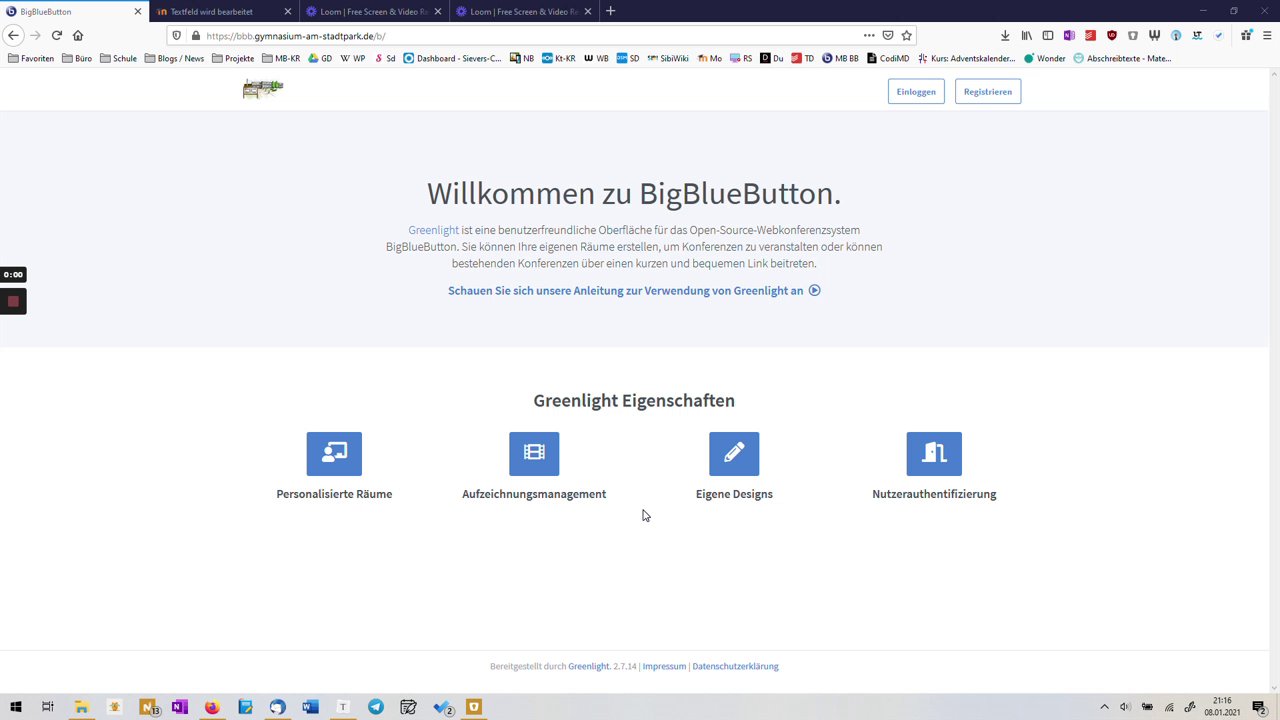Click the volume speaker tray icon
The width and height of the screenshot is (1280, 720).
1125,707
